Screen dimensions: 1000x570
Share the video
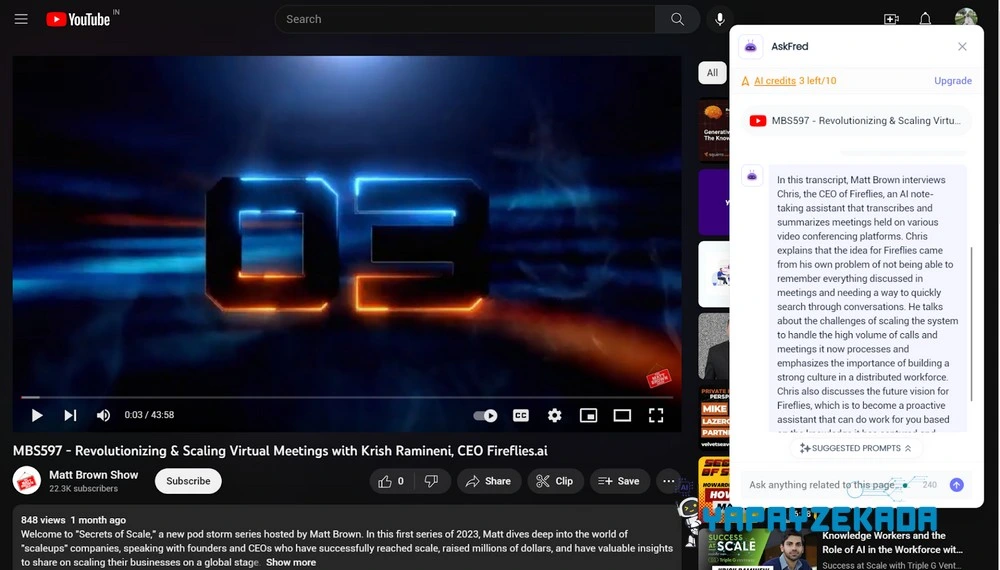pos(489,481)
